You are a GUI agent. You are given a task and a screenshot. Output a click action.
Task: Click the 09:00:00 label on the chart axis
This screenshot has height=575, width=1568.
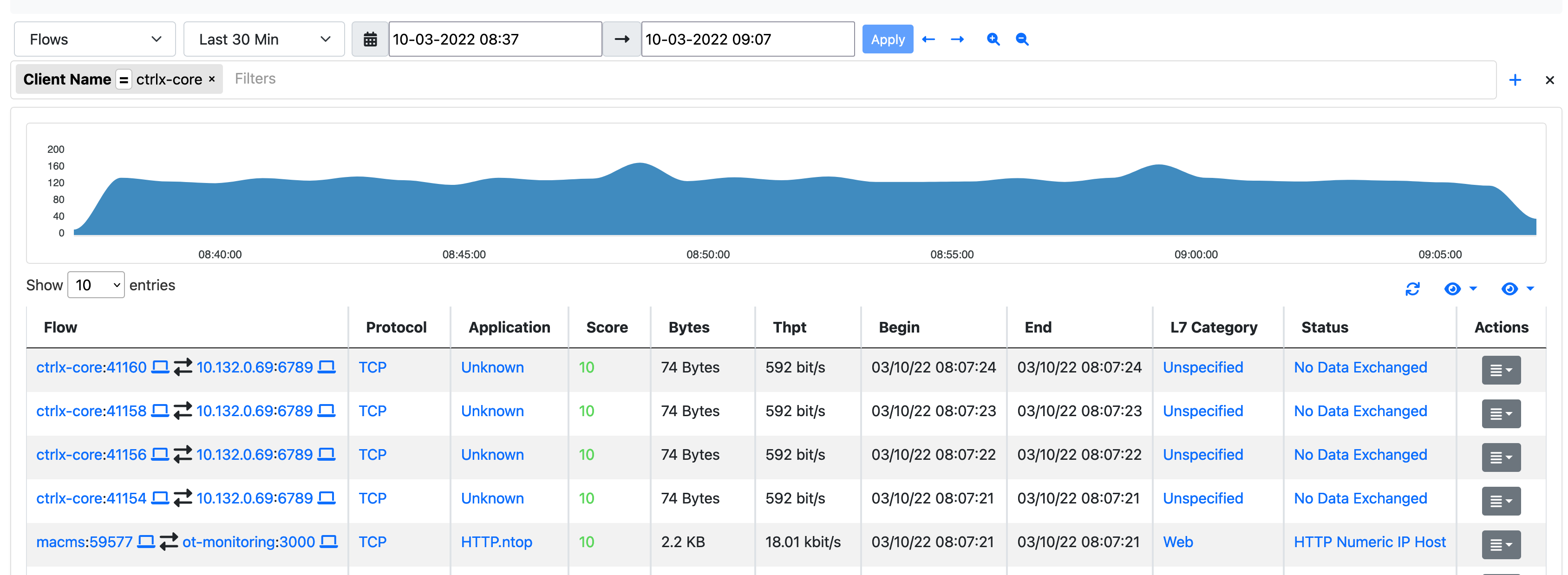point(1196,255)
